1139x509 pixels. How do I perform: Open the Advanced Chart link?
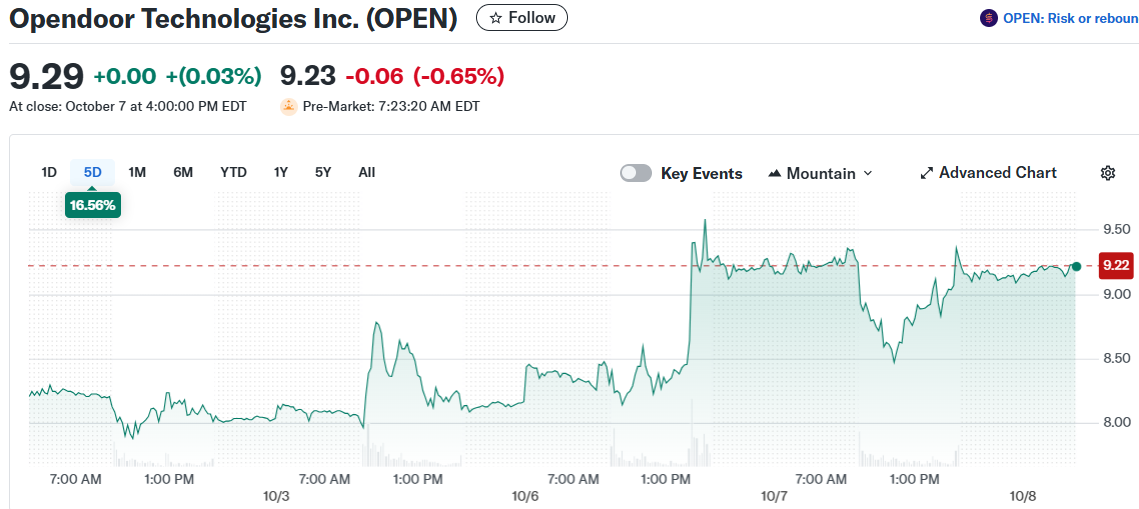tap(997, 173)
